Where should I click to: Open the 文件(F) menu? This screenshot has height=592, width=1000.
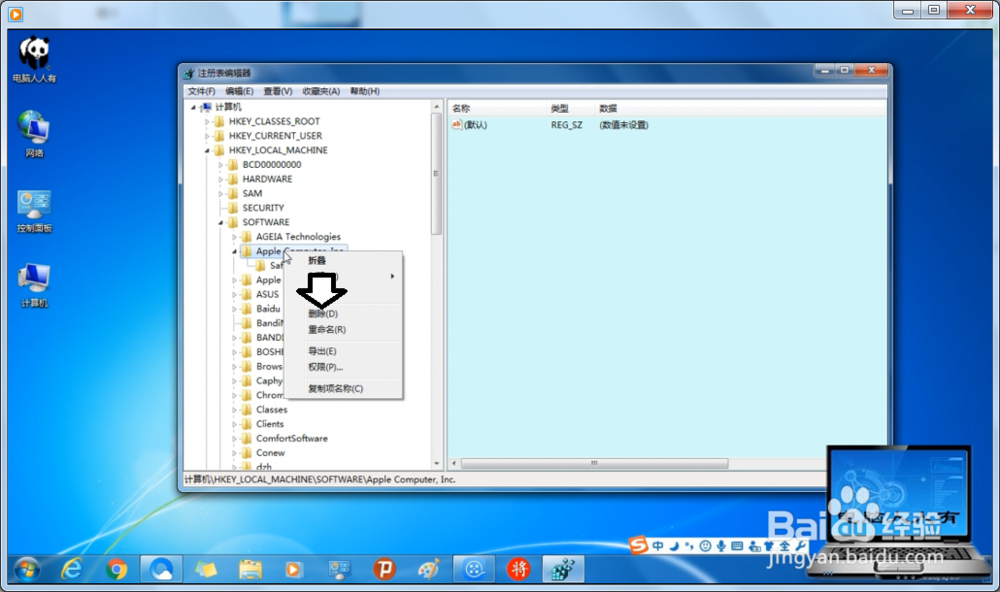point(201,91)
